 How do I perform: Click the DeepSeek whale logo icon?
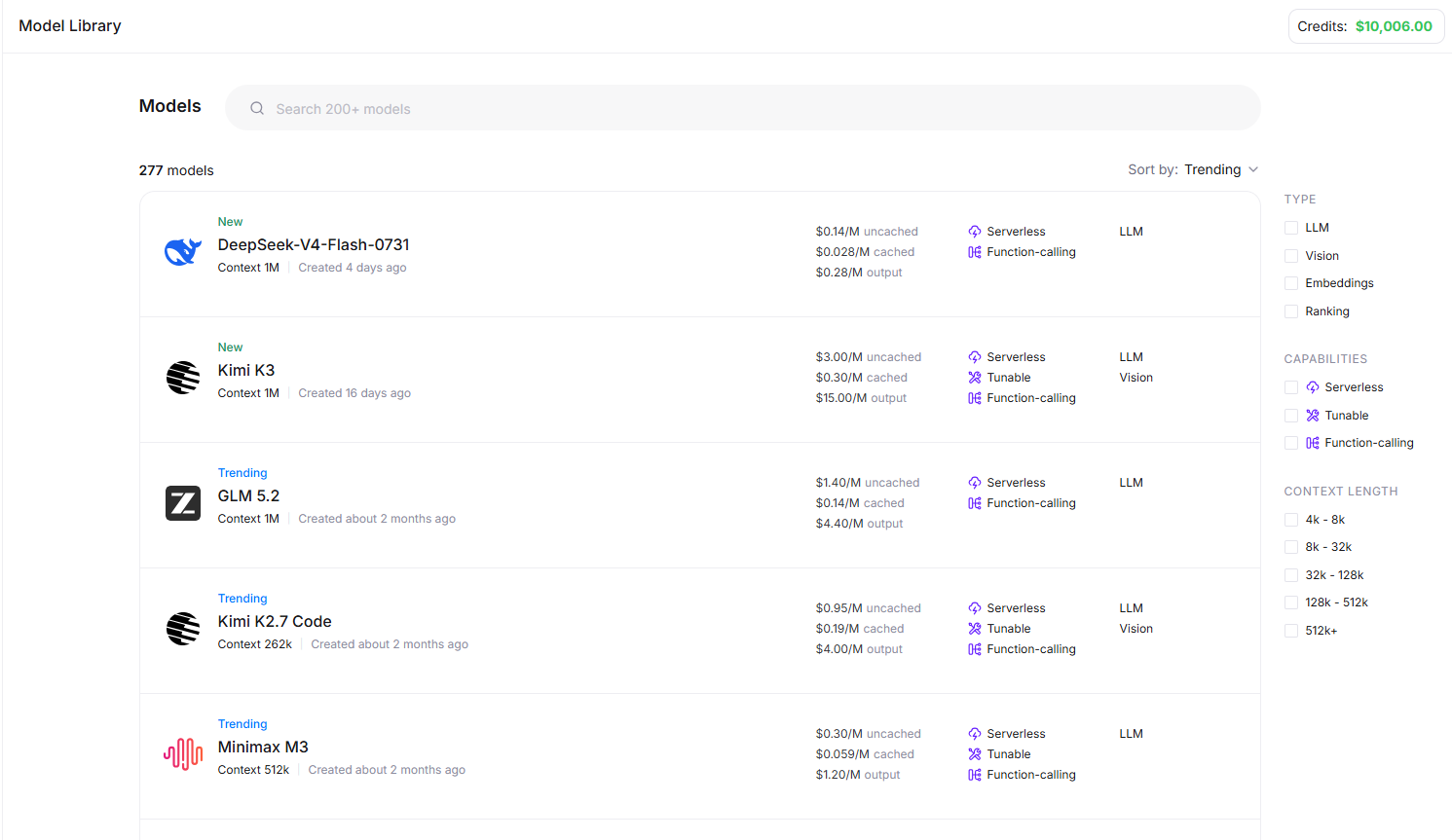(x=183, y=252)
